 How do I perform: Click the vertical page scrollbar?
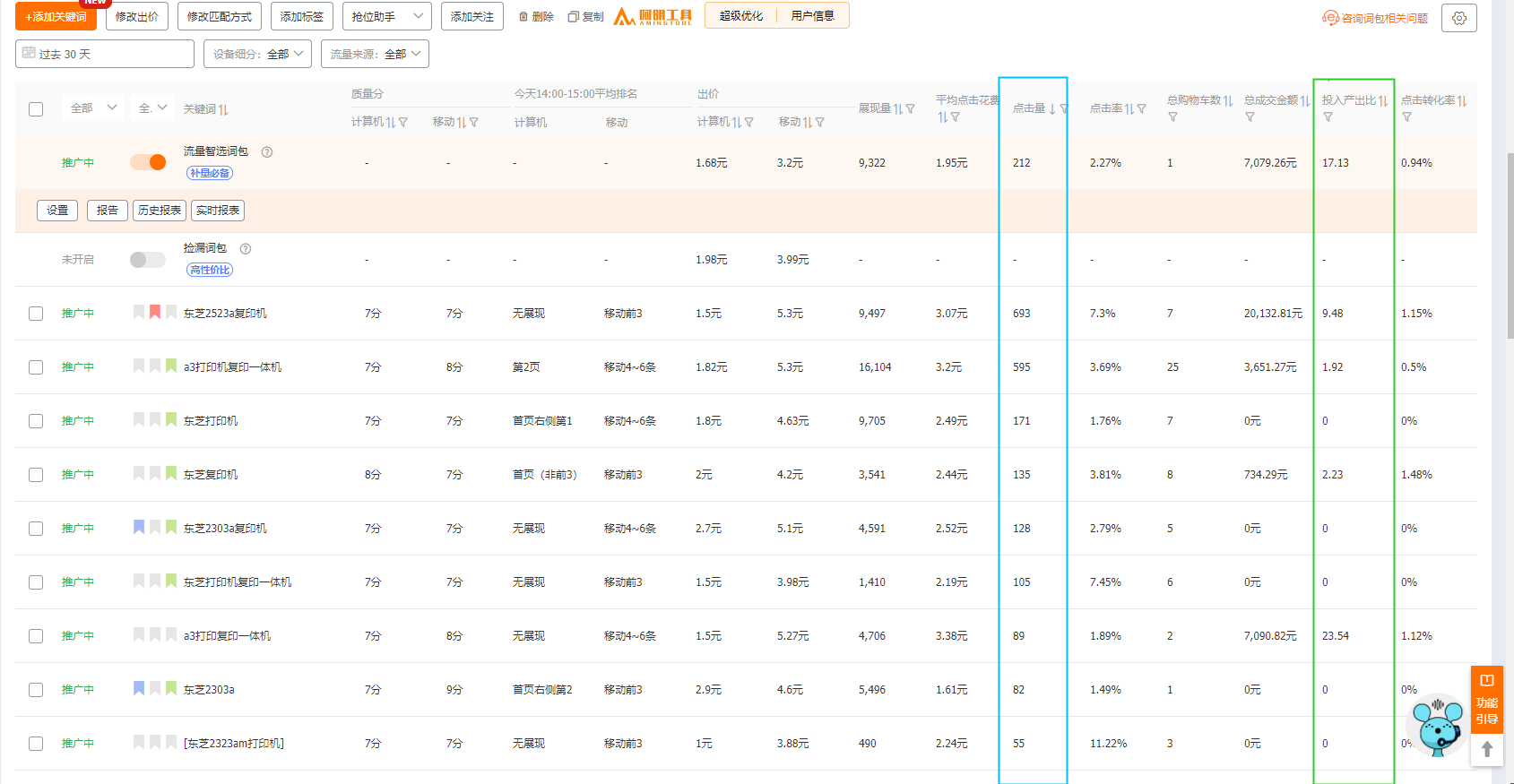[1510, 246]
